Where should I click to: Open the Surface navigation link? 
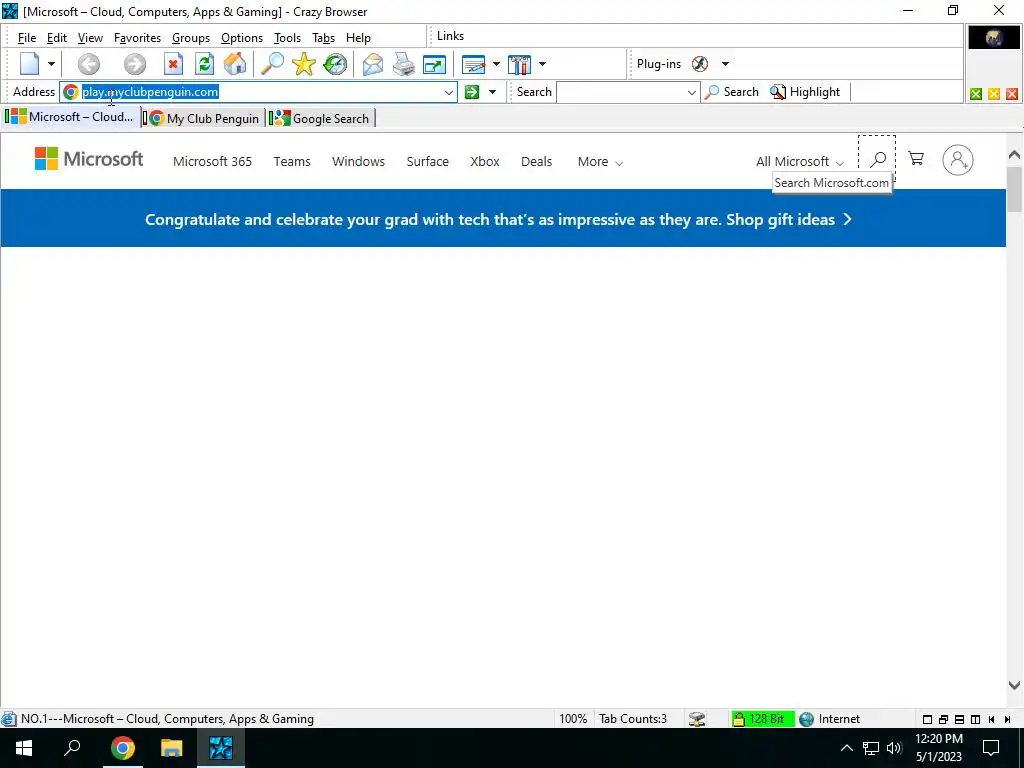428,161
